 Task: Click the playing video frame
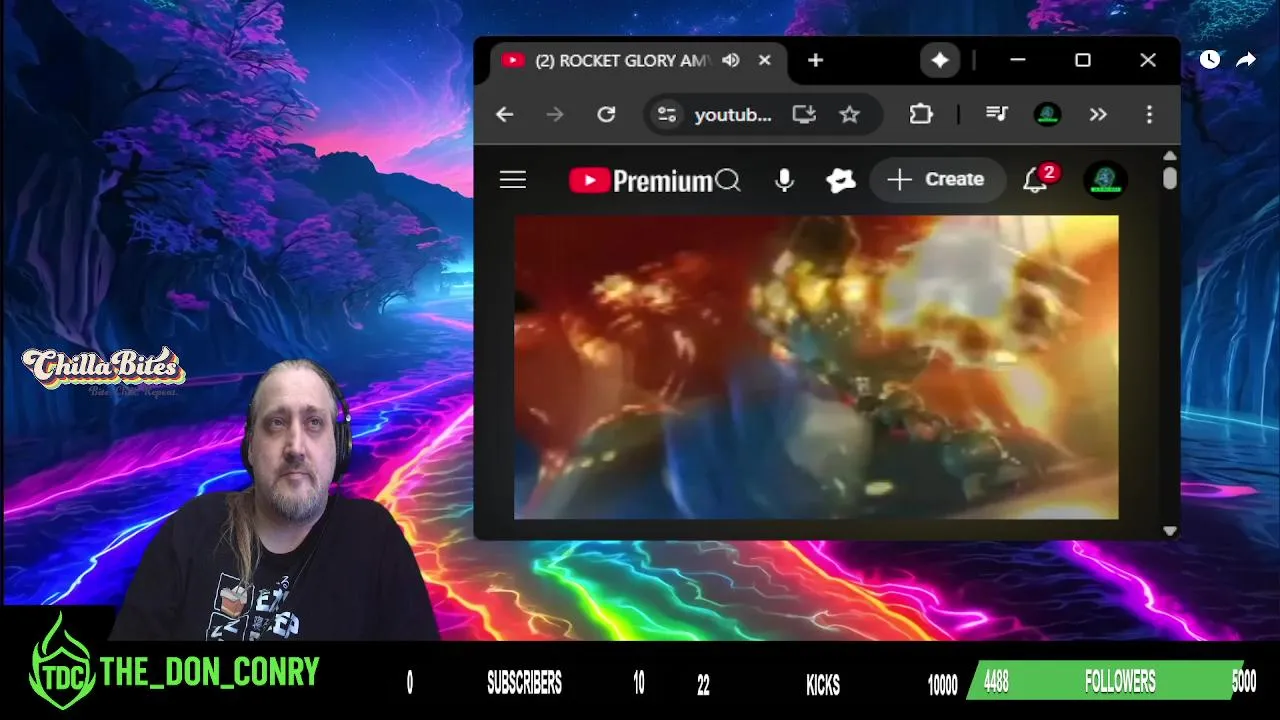(816, 367)
